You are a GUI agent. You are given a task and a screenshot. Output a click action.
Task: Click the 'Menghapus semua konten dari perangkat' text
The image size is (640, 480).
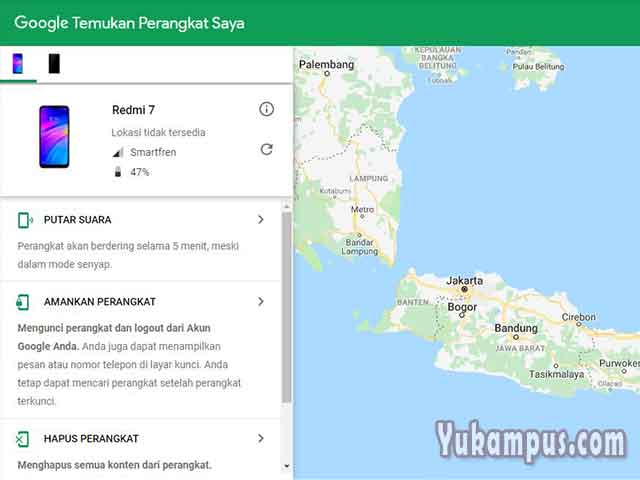pos(114,465)
